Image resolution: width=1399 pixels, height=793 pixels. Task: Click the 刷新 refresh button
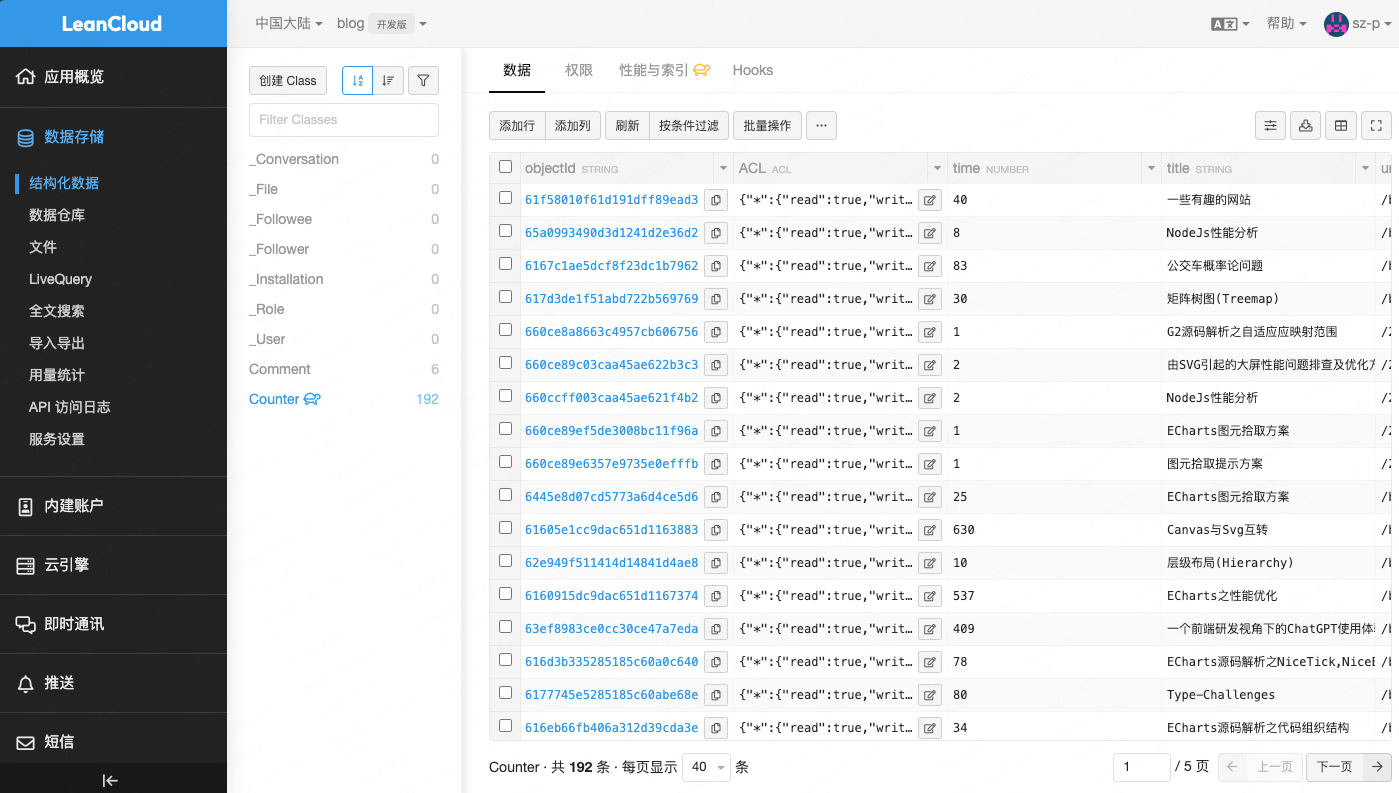[627, 125]
